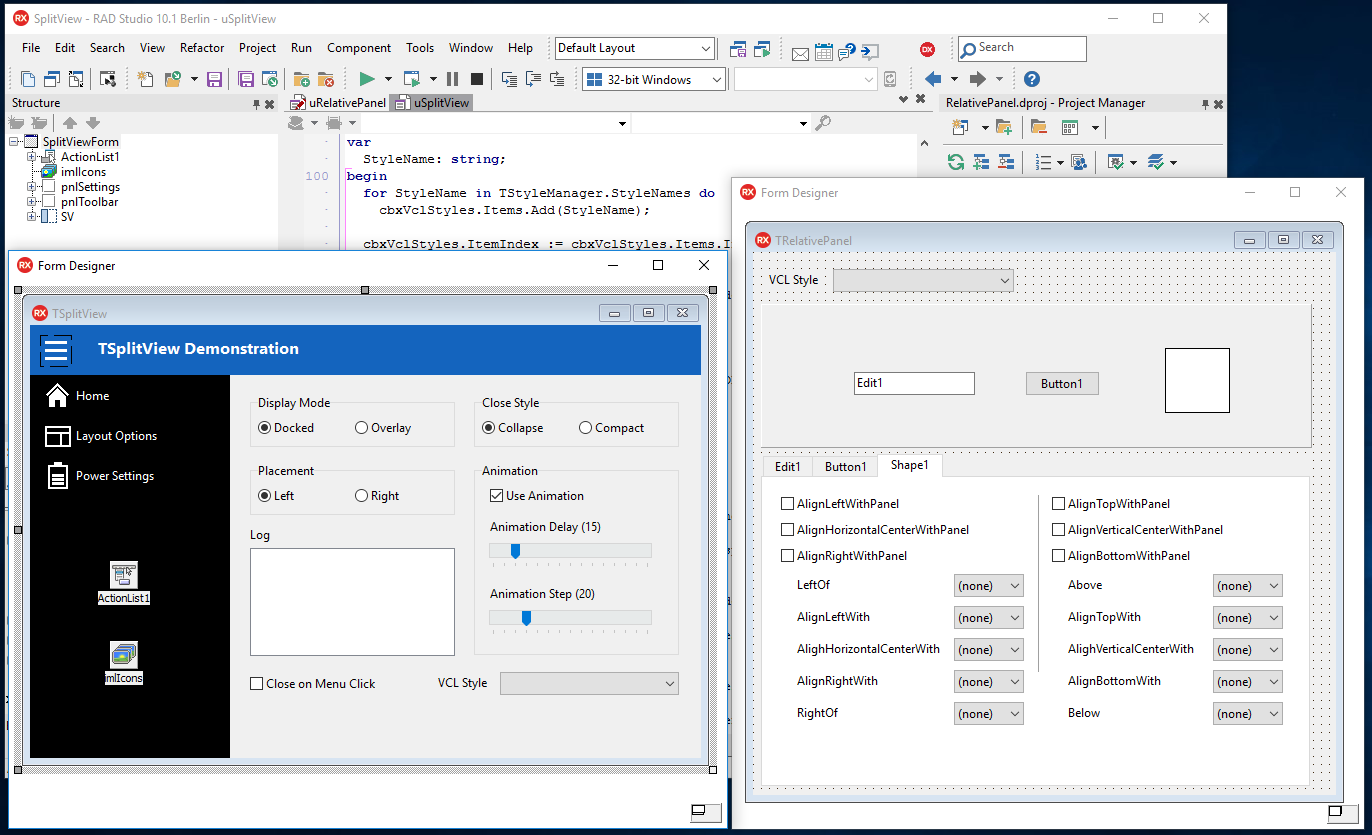Select the imlIcons component icon on form
Image resolution: width=1372 pixels, height=835 pixels.
[x=124, y=655]
